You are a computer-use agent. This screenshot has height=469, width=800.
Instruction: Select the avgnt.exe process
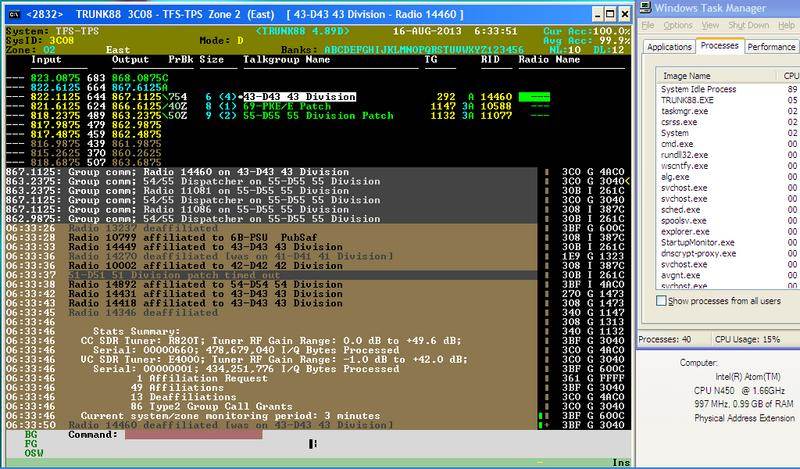pyautogui.click(x=728, y=276)
